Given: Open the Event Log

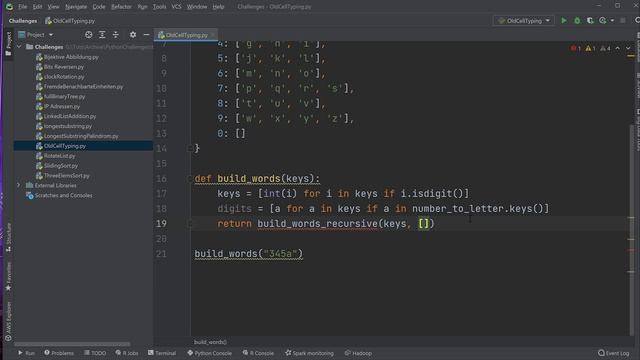Looking at the screenshot, I should pos(613,353).
